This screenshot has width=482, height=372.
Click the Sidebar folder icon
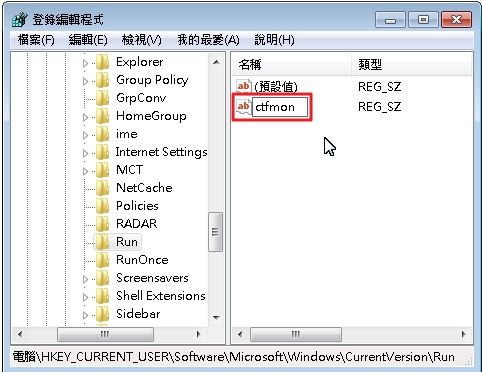102,314
